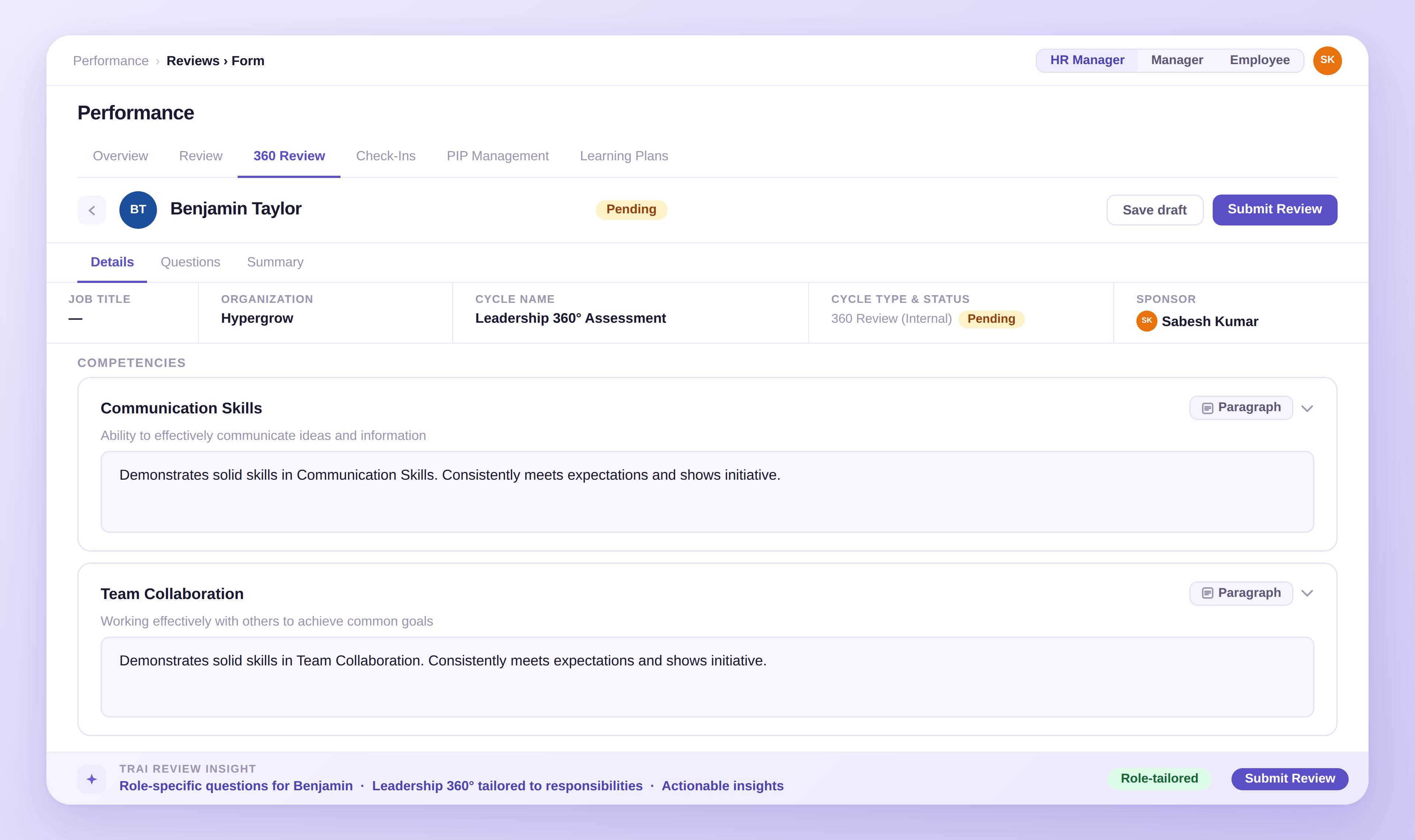Screen dimensions: 1415x840
Task: Click paragraph icon in Team Collaboration
Action: tap(1207, 593)
